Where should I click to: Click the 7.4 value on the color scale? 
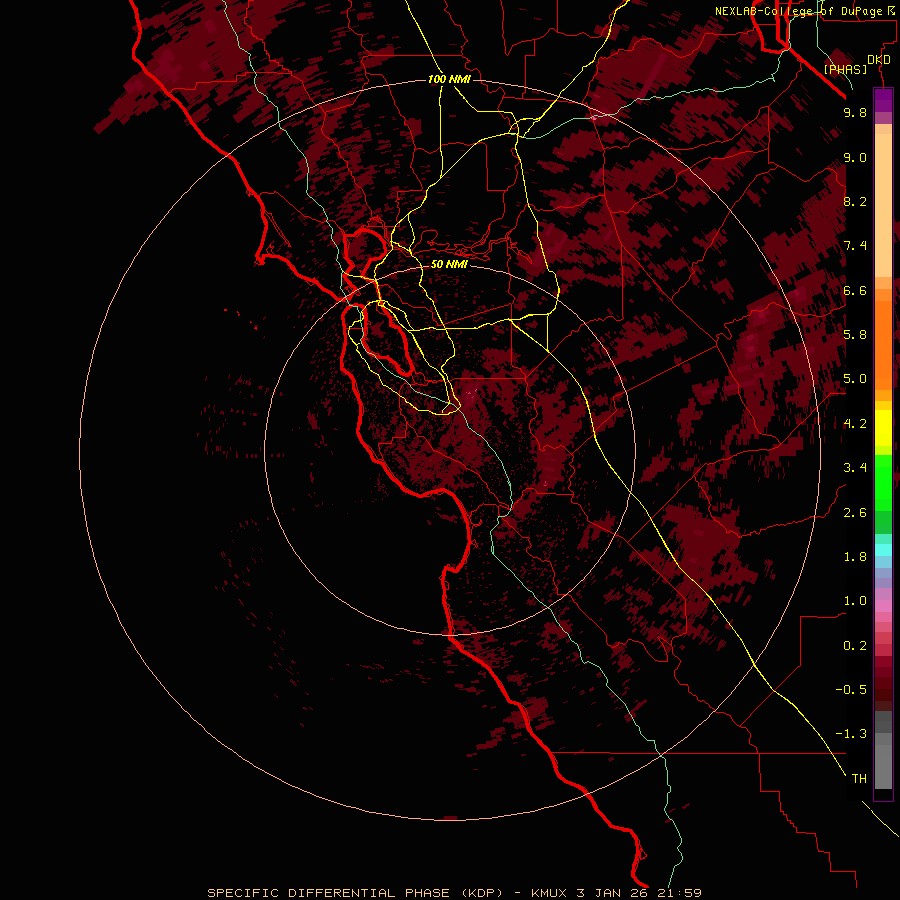click(x=855, y=246)
